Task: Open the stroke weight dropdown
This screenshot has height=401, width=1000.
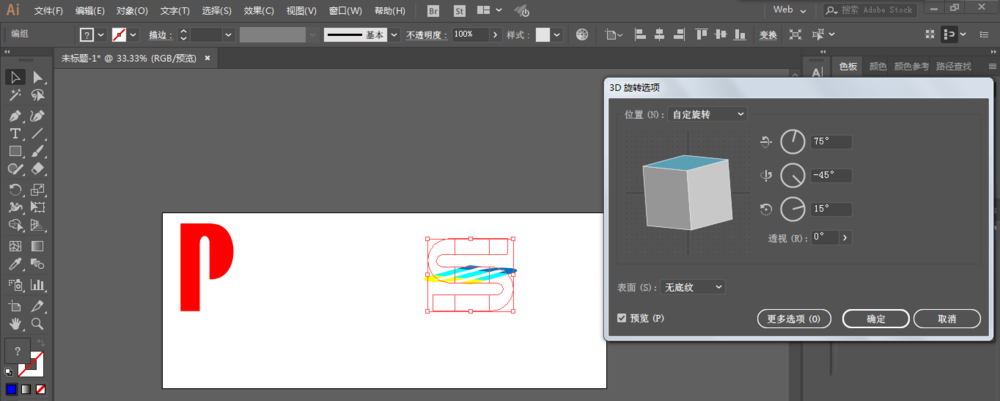Action: [x=228, y=34]
